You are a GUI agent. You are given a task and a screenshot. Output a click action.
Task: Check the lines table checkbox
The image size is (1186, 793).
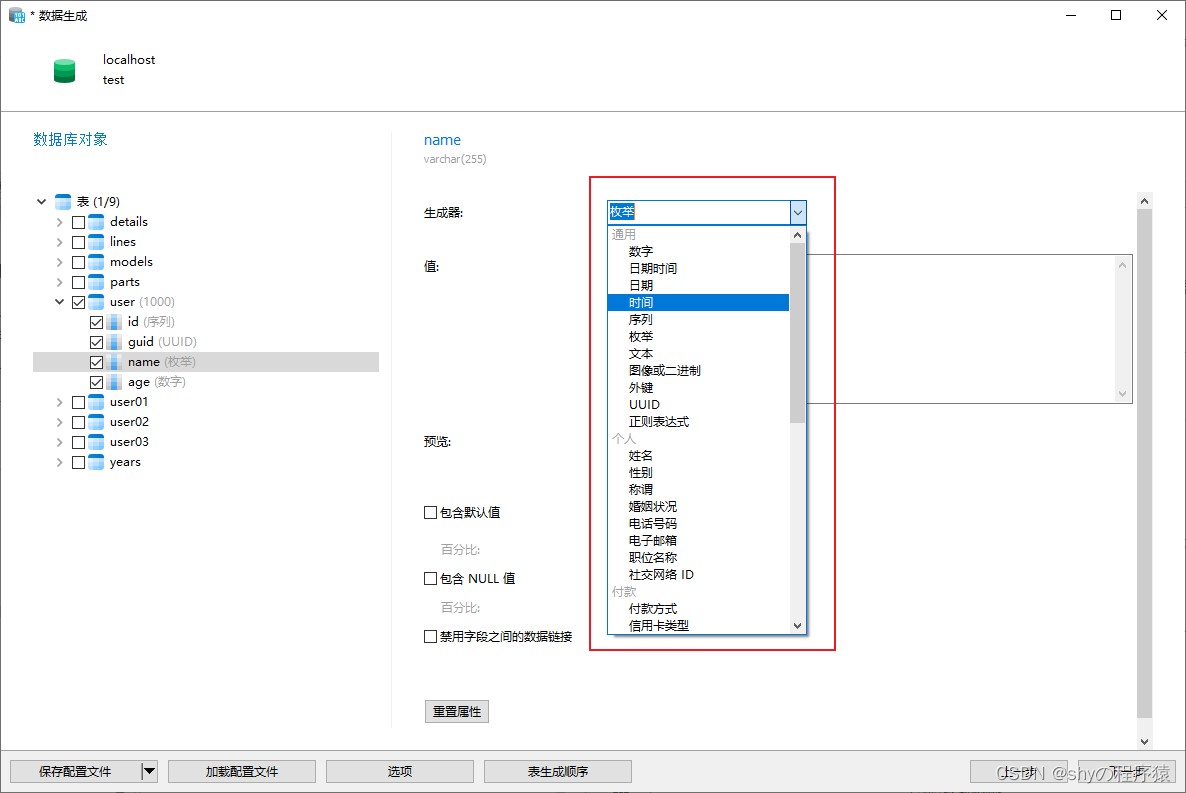click(79, 242)
